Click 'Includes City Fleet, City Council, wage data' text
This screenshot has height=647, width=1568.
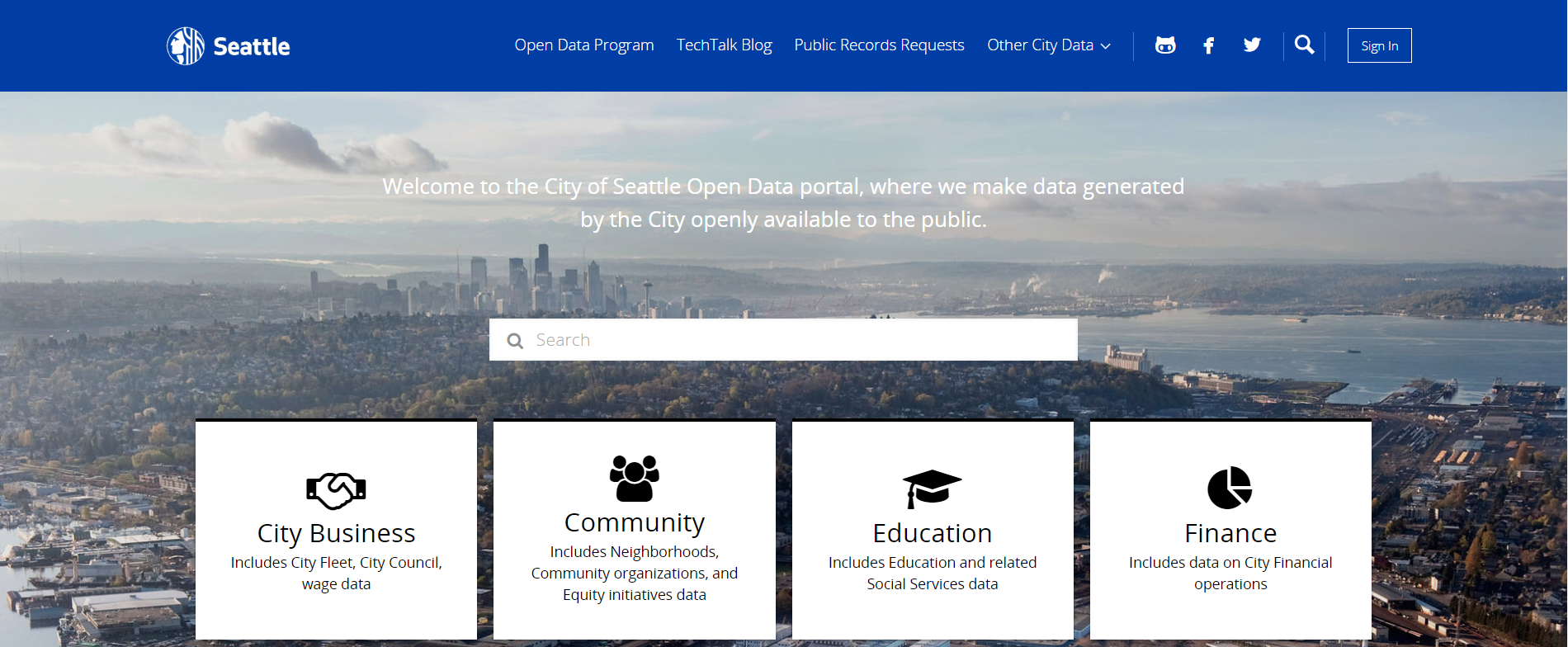337,573
